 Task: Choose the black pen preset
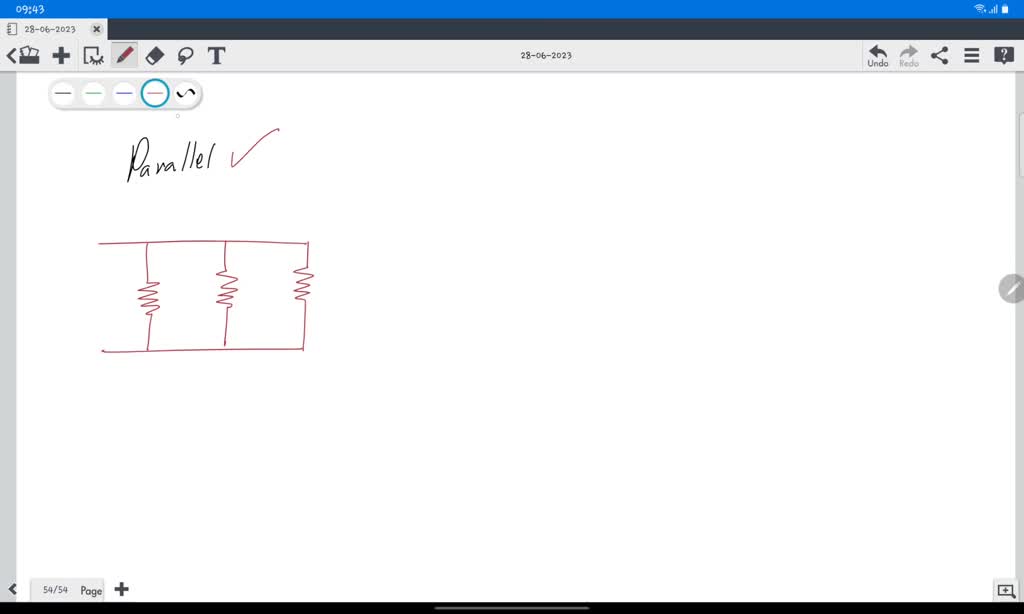coord(63,93)
